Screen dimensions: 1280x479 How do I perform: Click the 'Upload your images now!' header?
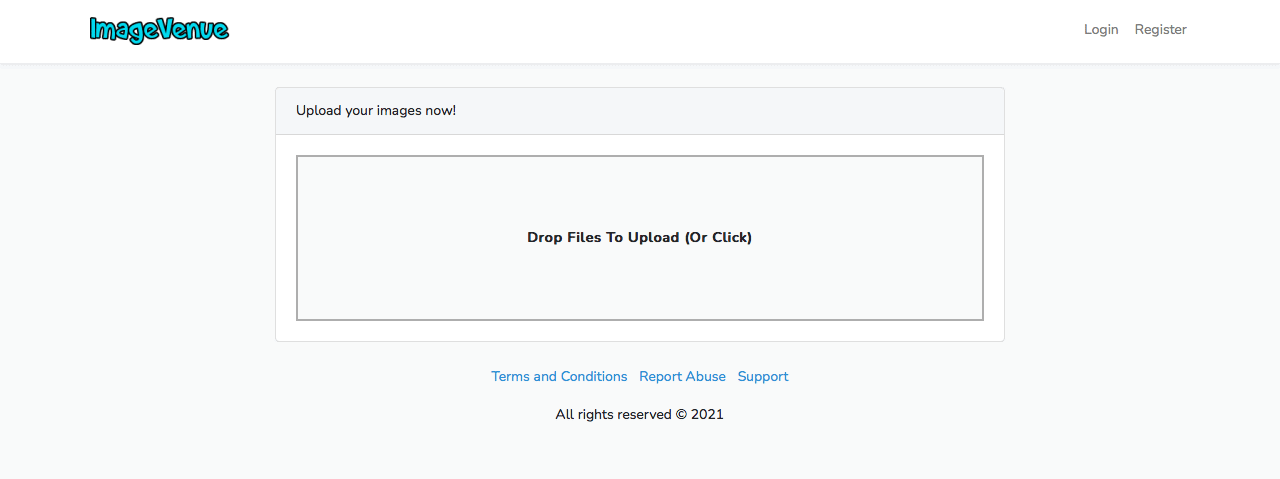pos(376,111)
